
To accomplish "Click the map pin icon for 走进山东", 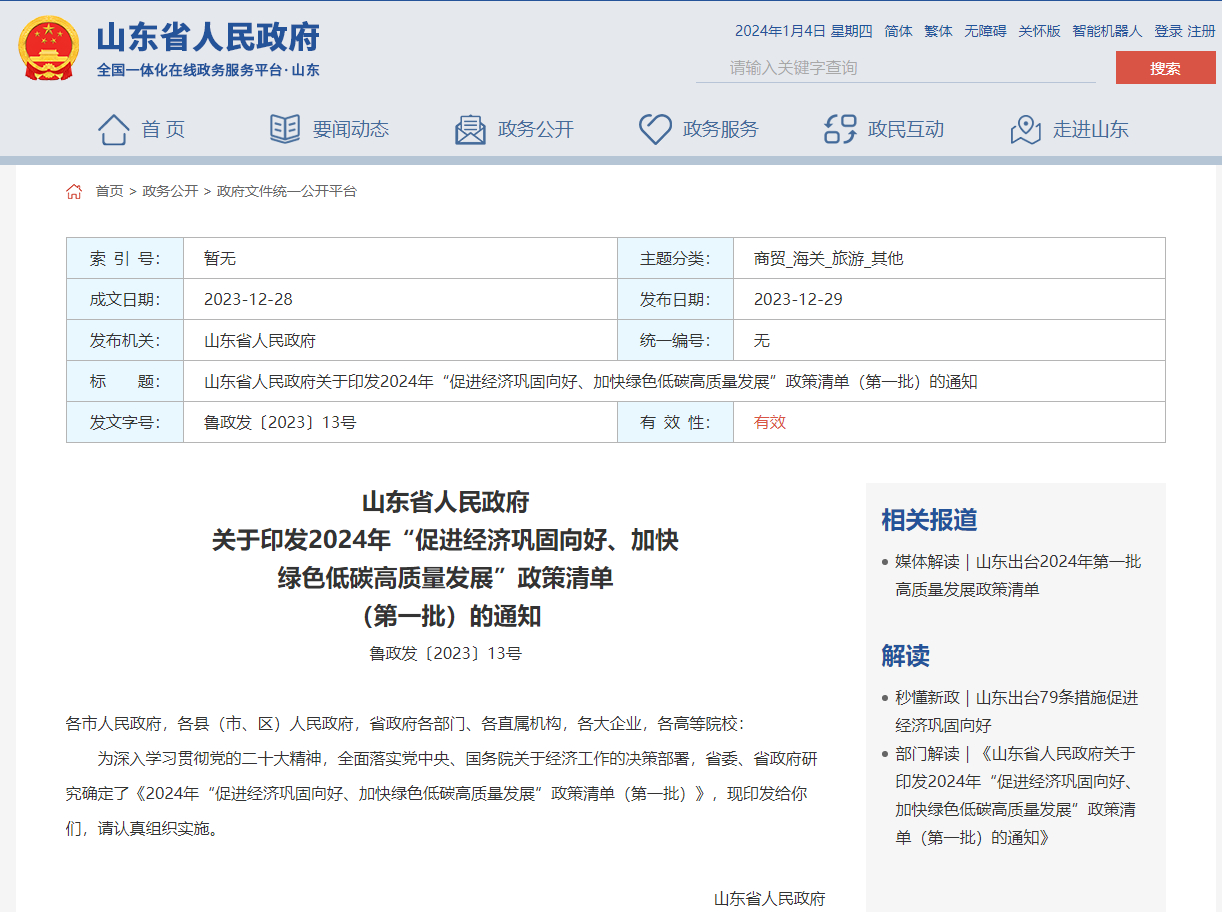I will [x=1025, y=130].
